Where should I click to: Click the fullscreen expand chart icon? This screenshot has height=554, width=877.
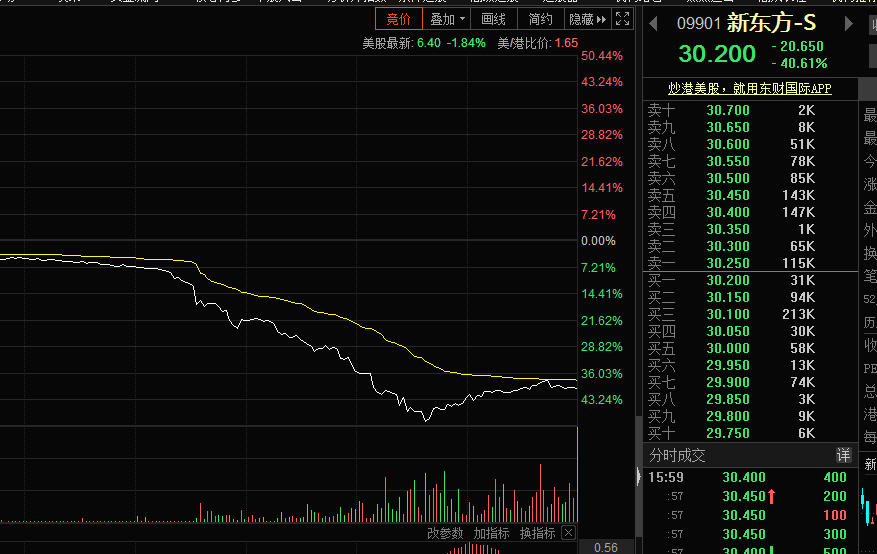pos(623,19)
